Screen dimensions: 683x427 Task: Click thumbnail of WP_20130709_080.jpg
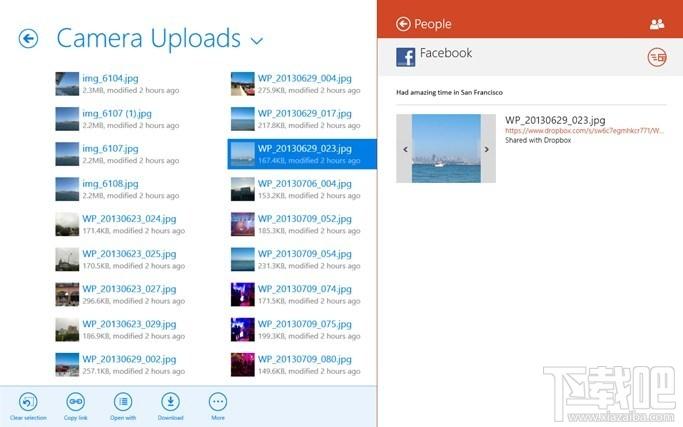pos(243,365)
